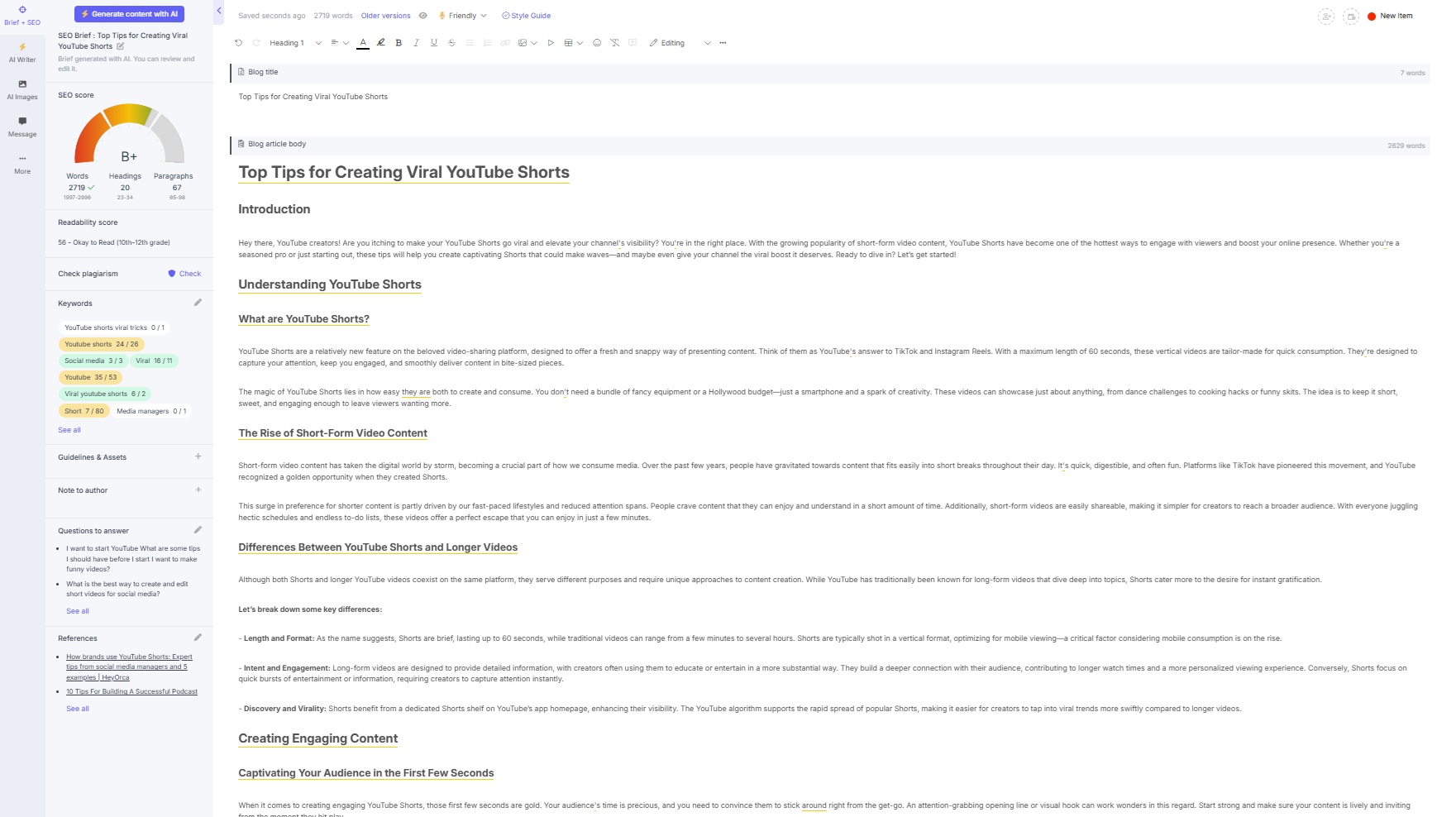Click See all under Keywords

[x=69, y=430]
